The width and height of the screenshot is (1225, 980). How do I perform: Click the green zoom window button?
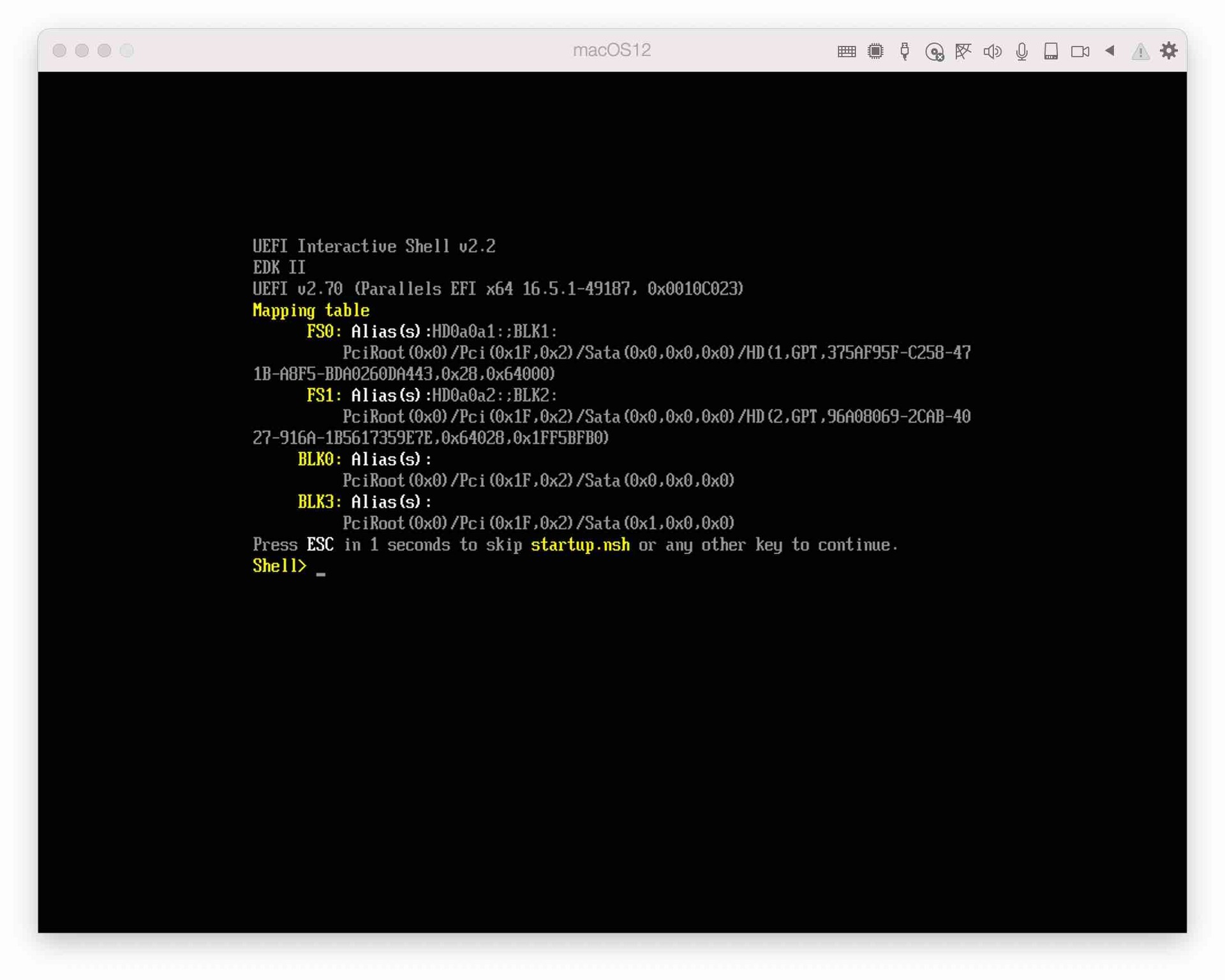click(104, 50)
